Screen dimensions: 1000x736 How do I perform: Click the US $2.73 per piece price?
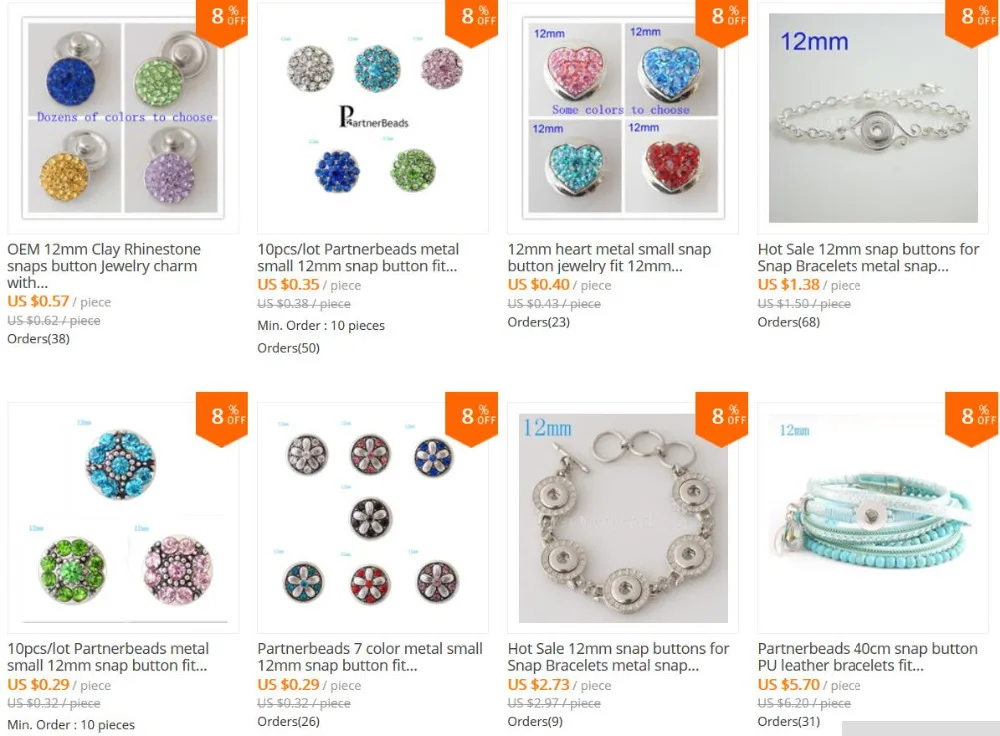click(539, 685)
